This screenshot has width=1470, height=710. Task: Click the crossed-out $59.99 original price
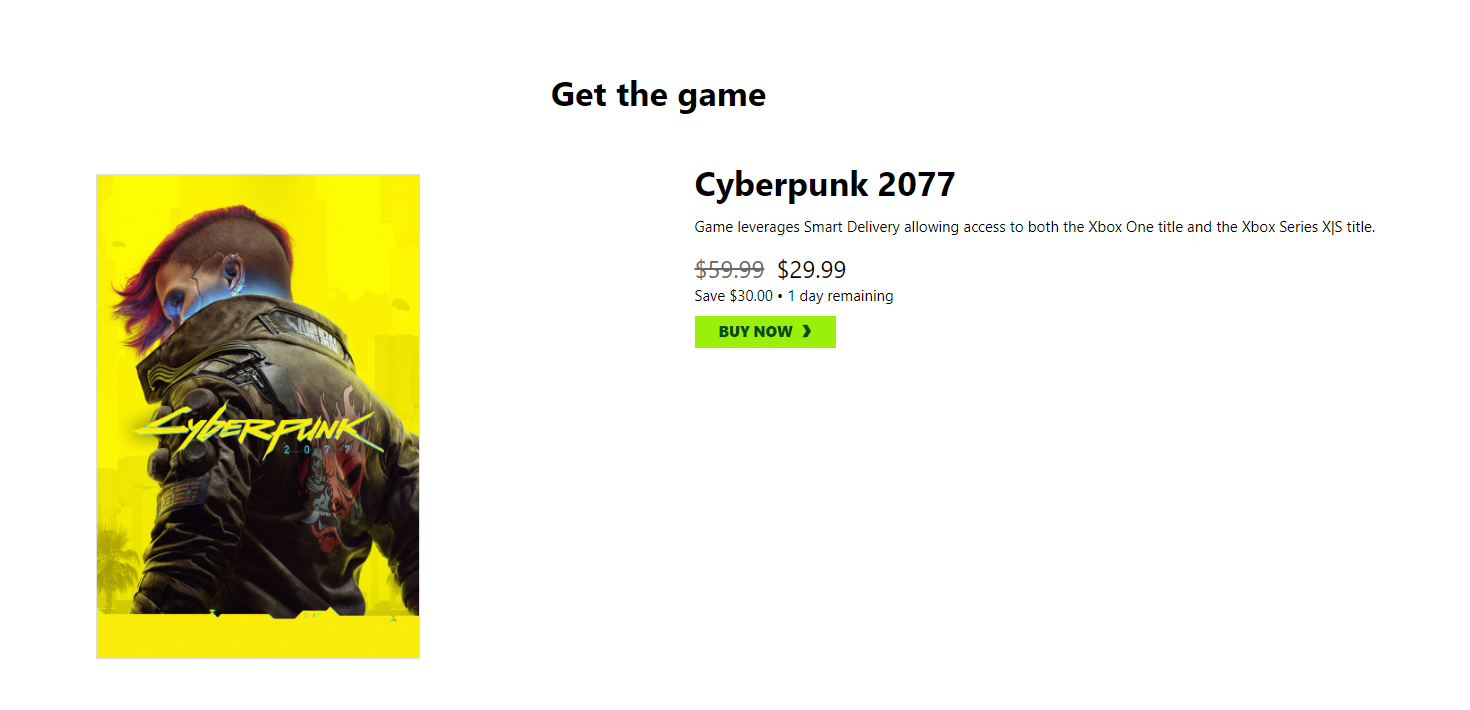(730, 269)
